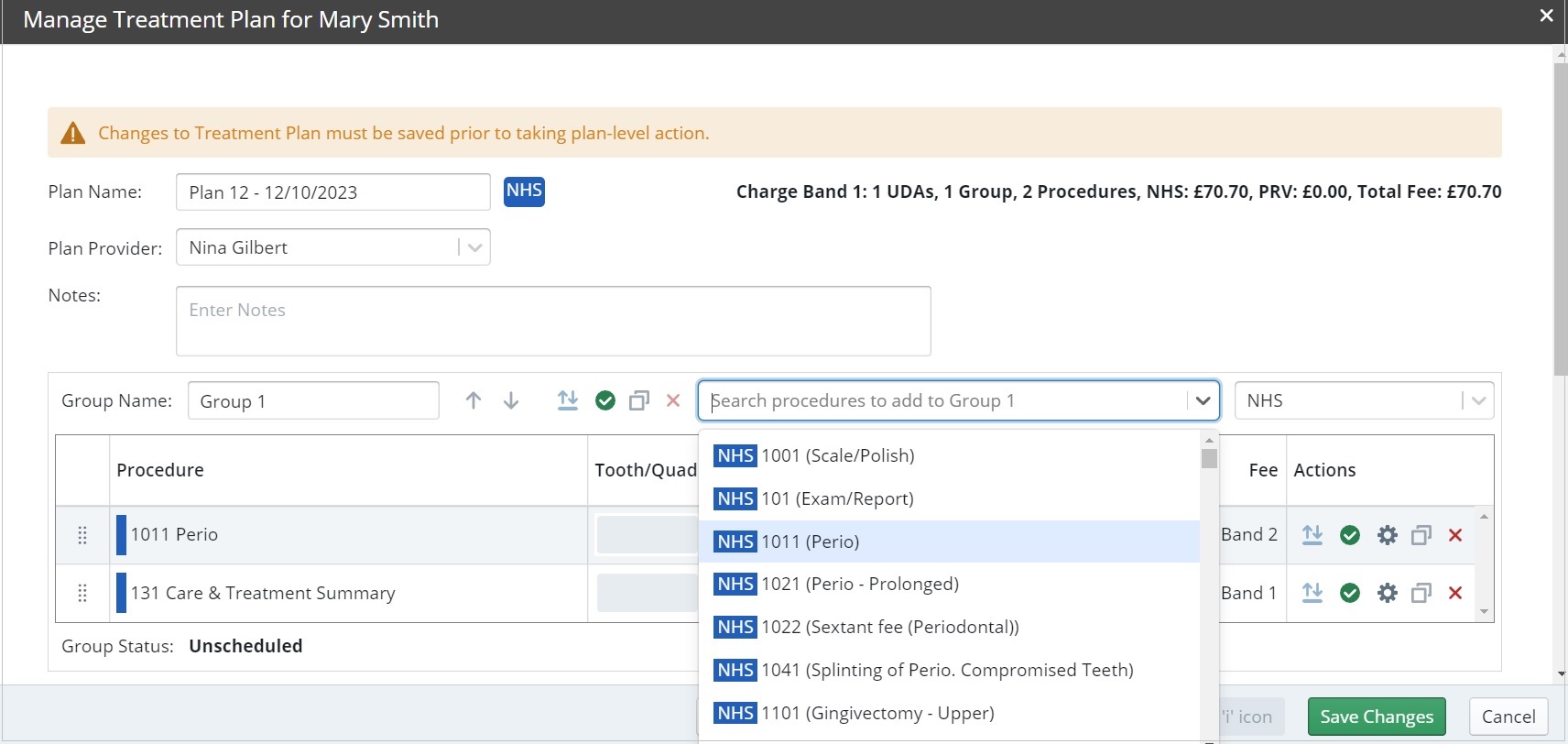Viewport: 1568px width, 744px height.
Task: Duplicate the 1011 Perio procedure
Action: [1421, 534]
